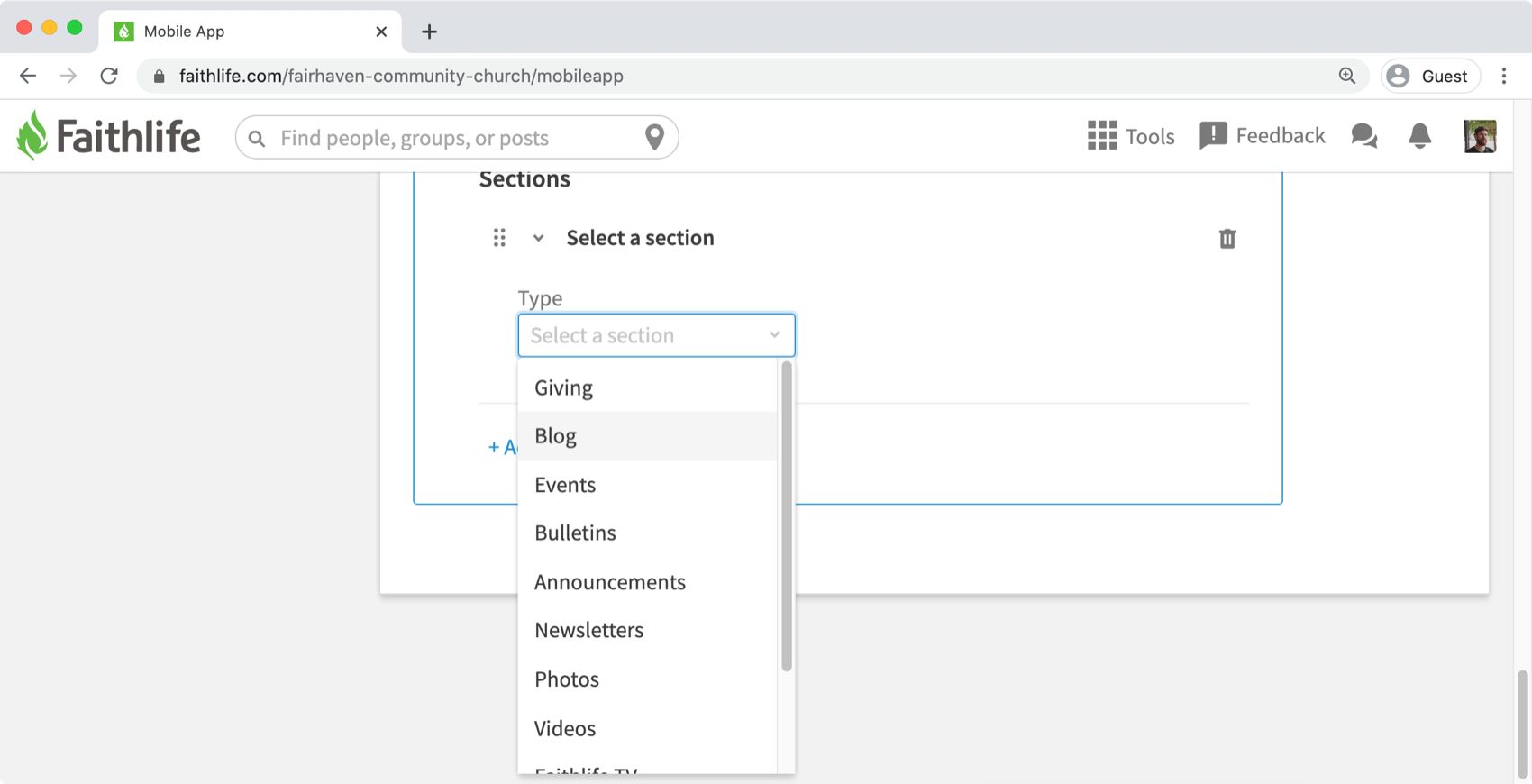
Task: Open the Feedback link
Action: pos(1263,135)
